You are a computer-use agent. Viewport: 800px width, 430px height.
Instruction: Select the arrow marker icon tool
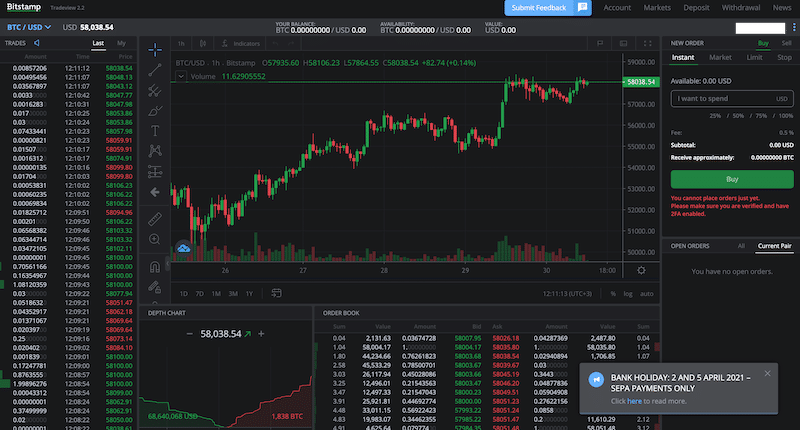pos(155,192)
